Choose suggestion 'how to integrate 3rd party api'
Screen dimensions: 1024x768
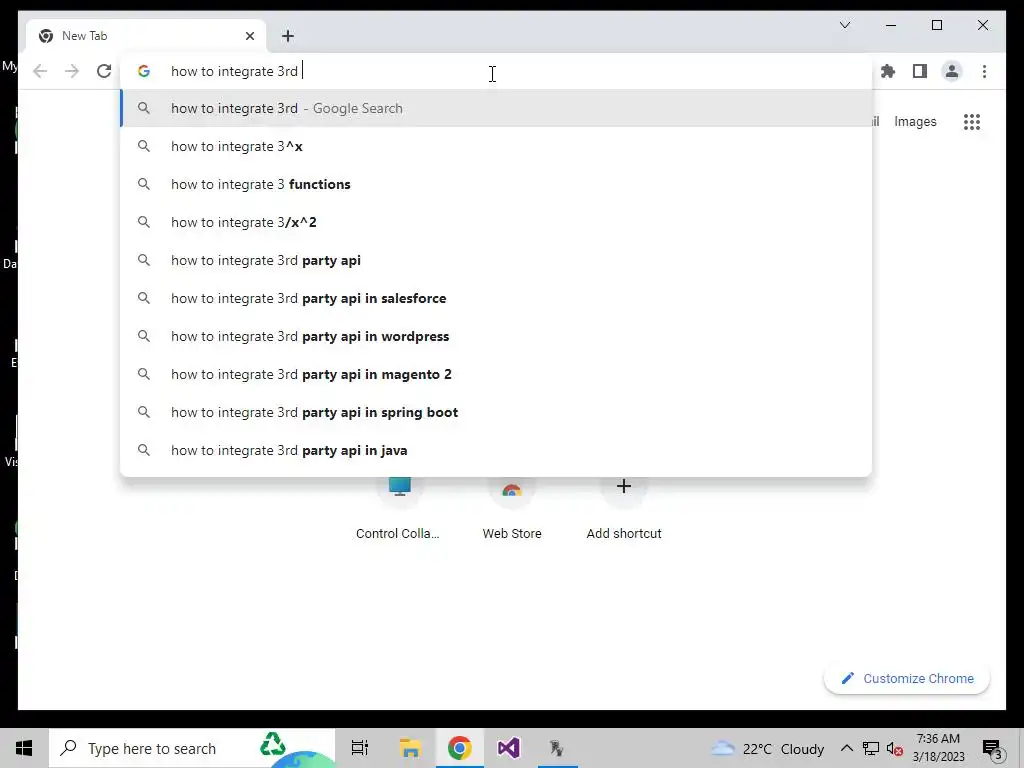496,260
